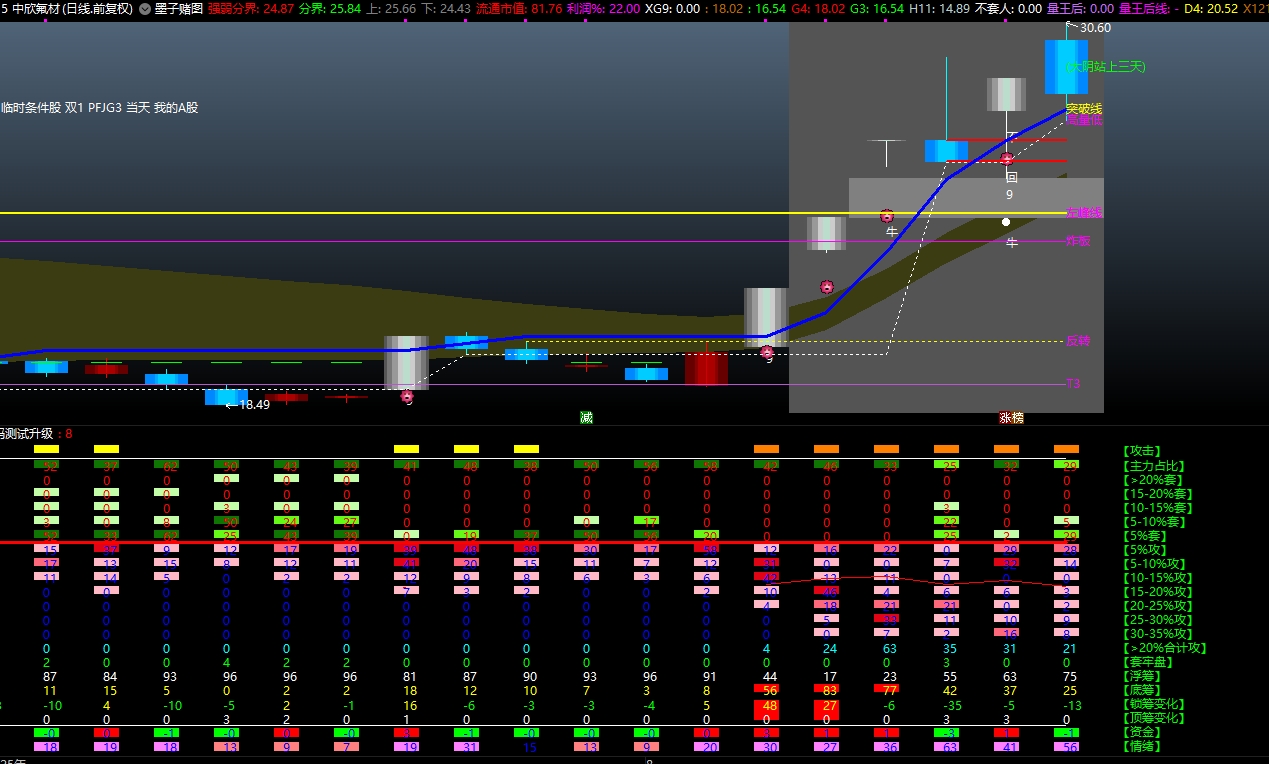Click the 减 signal marker under the chart
The height and width of the screenshot is (764, 1269).
pyautogui.click(x=586, y=418)
